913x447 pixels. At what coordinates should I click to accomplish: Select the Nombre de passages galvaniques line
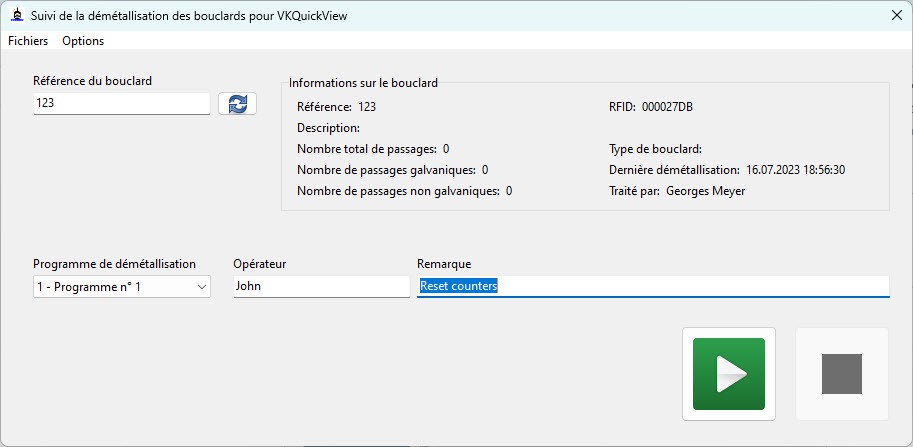(x=392, y=170)
